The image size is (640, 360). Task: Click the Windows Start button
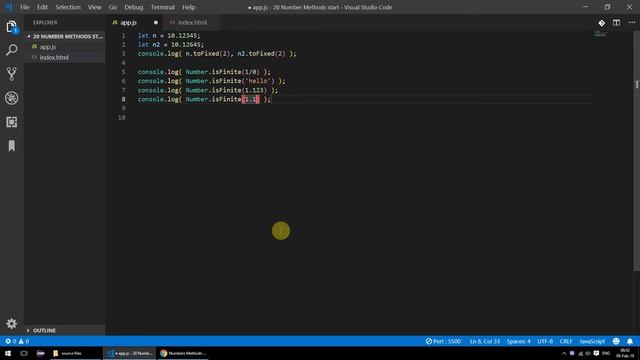point(8,353)
